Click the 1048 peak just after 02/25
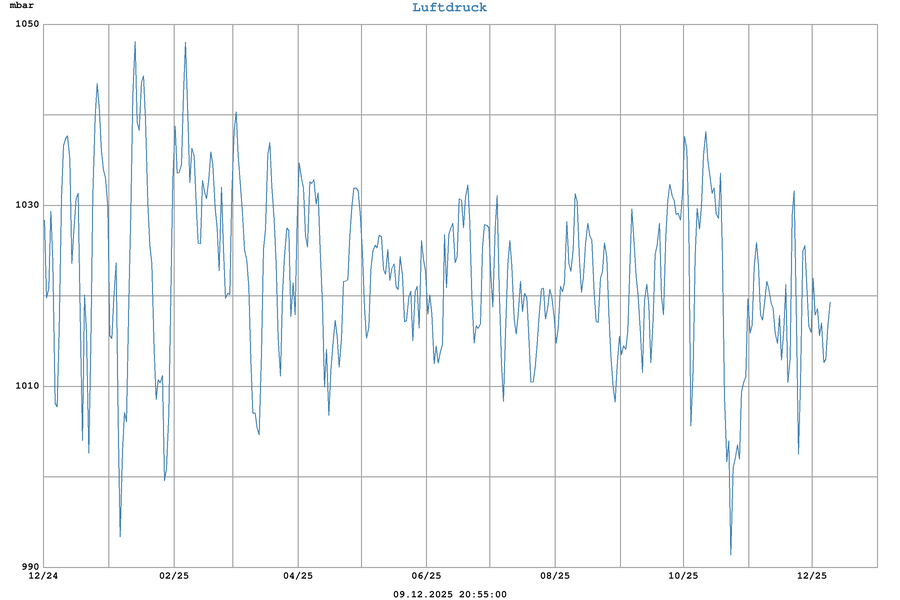Viewport: 900px width, 600px height. point(185,43)
